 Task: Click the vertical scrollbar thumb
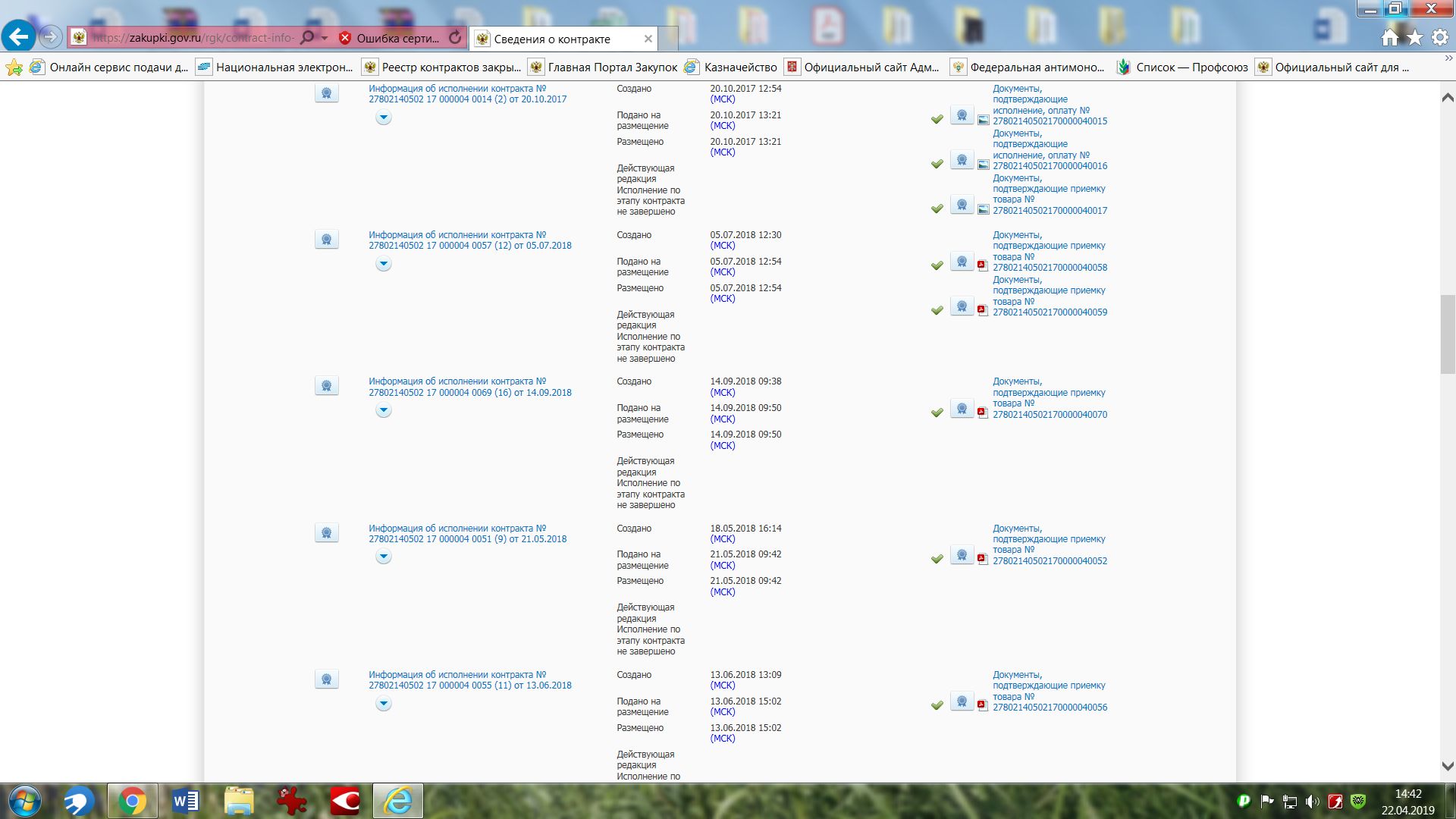pyautogui.click(x=1447, y=334)
